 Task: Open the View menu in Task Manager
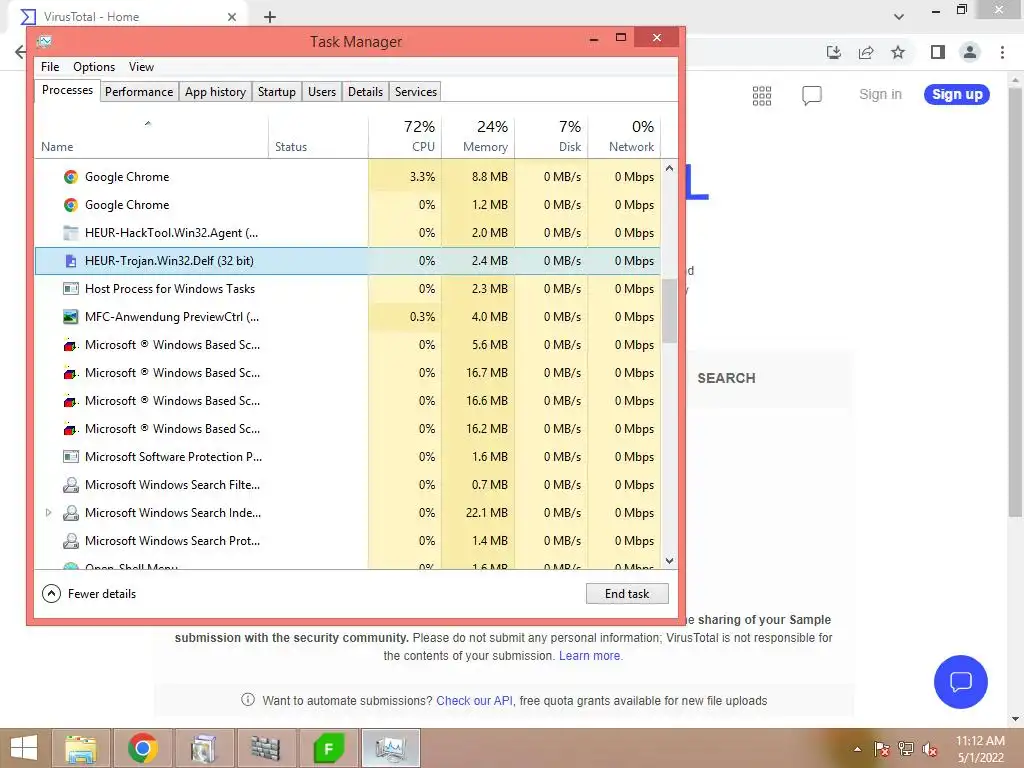click(x=141, y=67)
